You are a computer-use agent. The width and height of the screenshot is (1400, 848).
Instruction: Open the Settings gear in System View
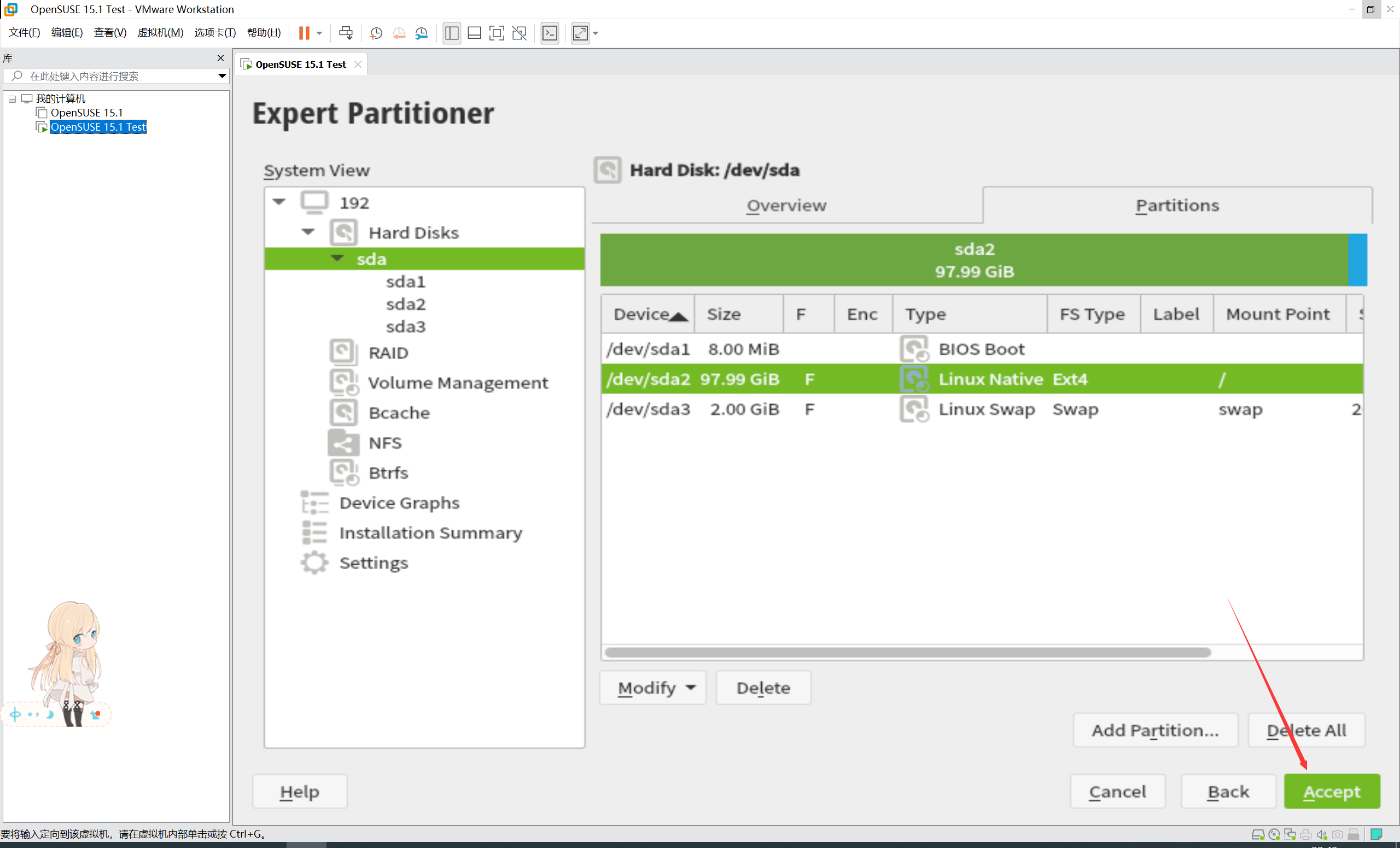click(x=314, y=563)
